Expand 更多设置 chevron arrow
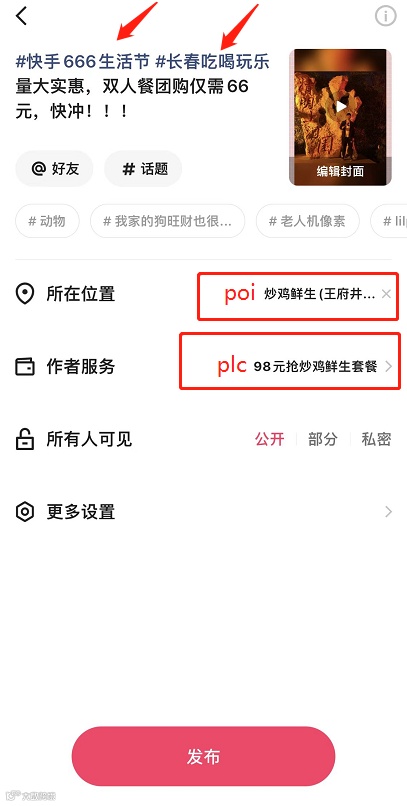The width and height of the screenshot is (407, 806). point(388,512)
